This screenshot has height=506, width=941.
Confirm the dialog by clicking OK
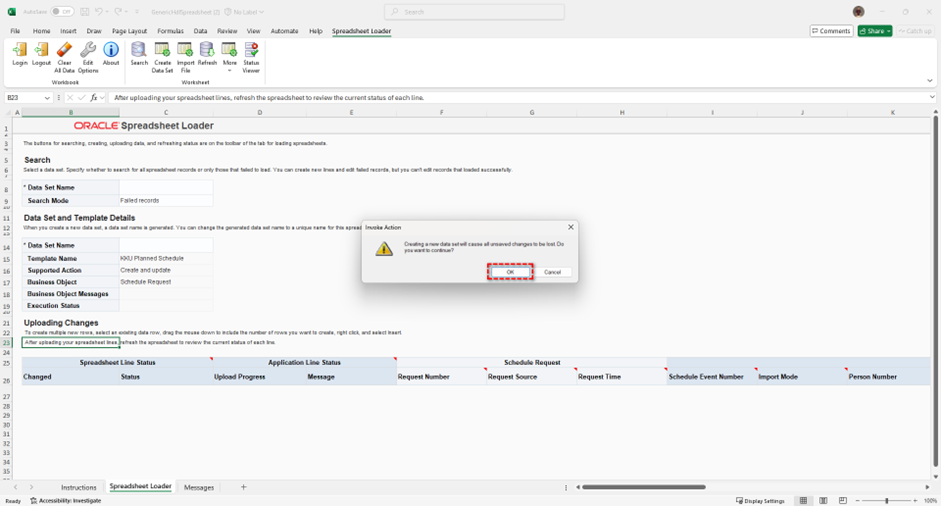click(x=510, y=272)
